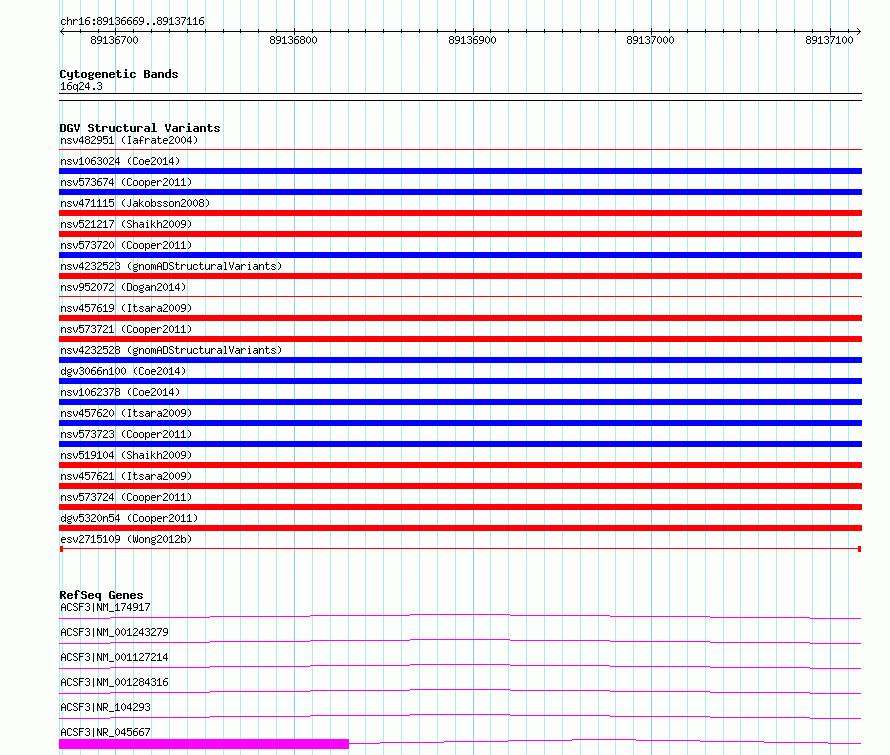
Task: Open variant nsv952072 (Dogan2014)
Action: pyautogui.click(x=123, y=287)
